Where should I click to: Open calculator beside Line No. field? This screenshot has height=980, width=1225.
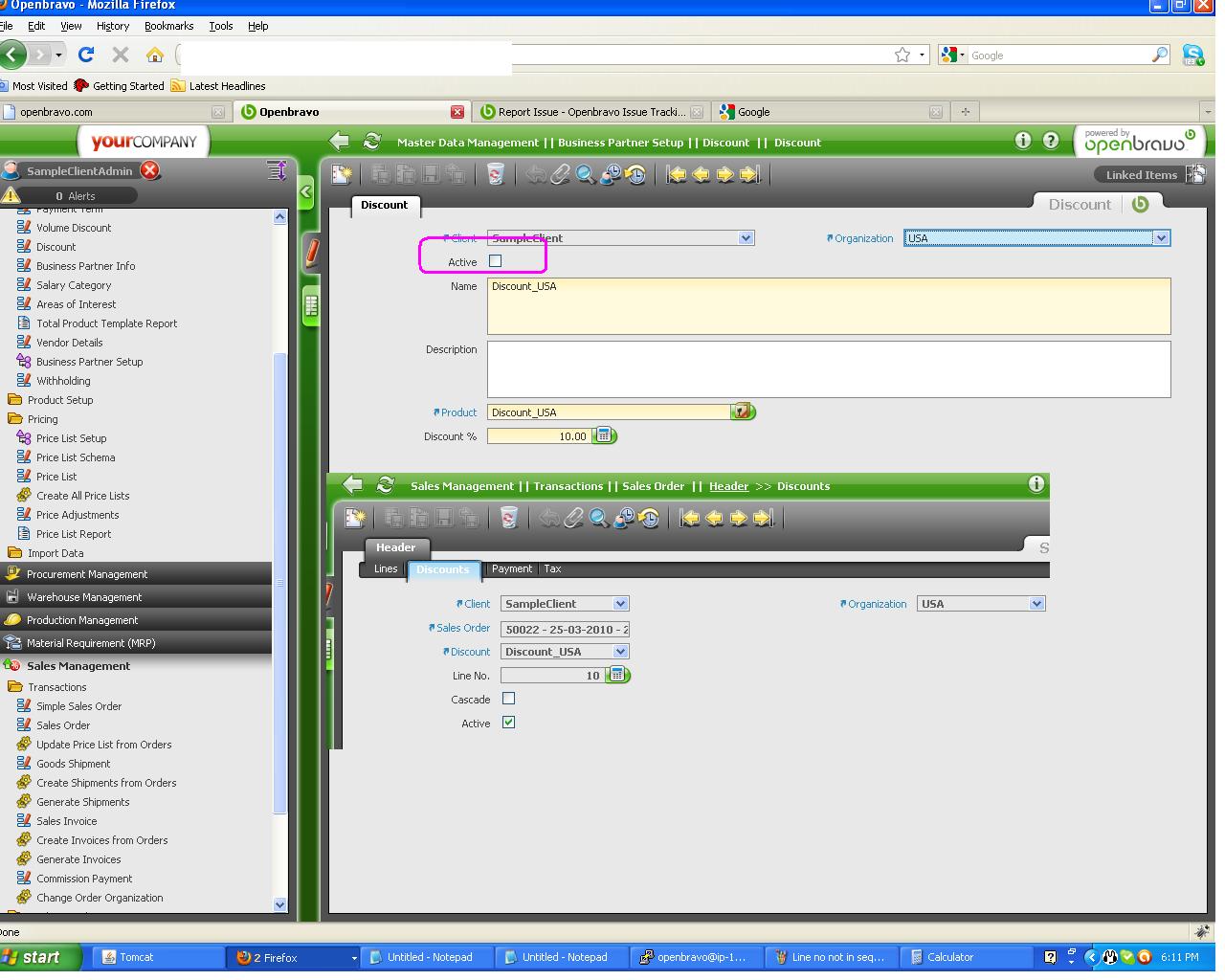point(618,676)
